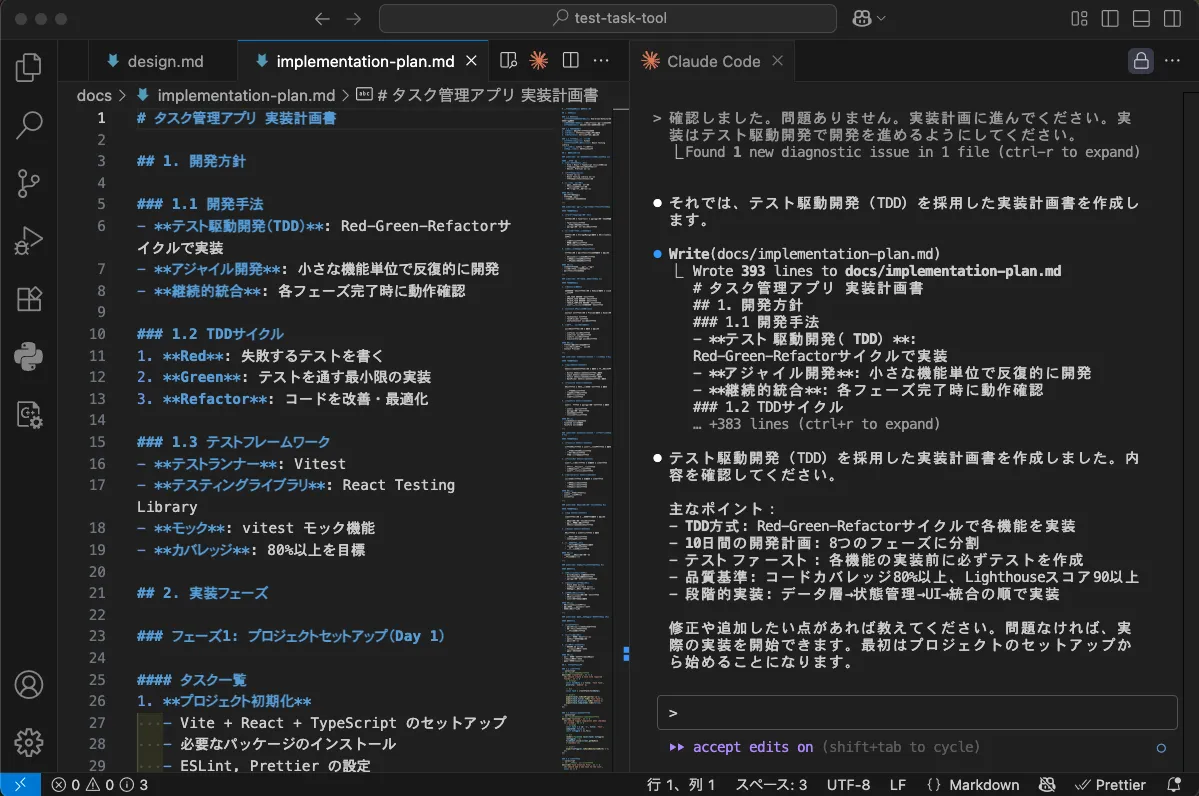Click the errors and warnings status indicator
The image size is (1199, 796).
click(x=100, y=785)
